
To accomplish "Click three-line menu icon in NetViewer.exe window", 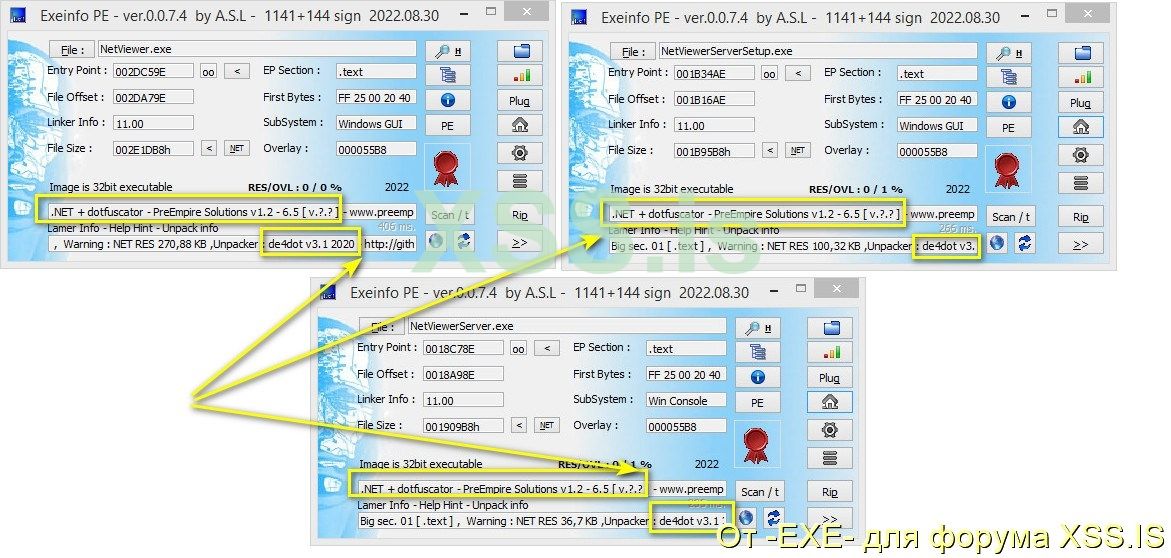I will point(521,181).
